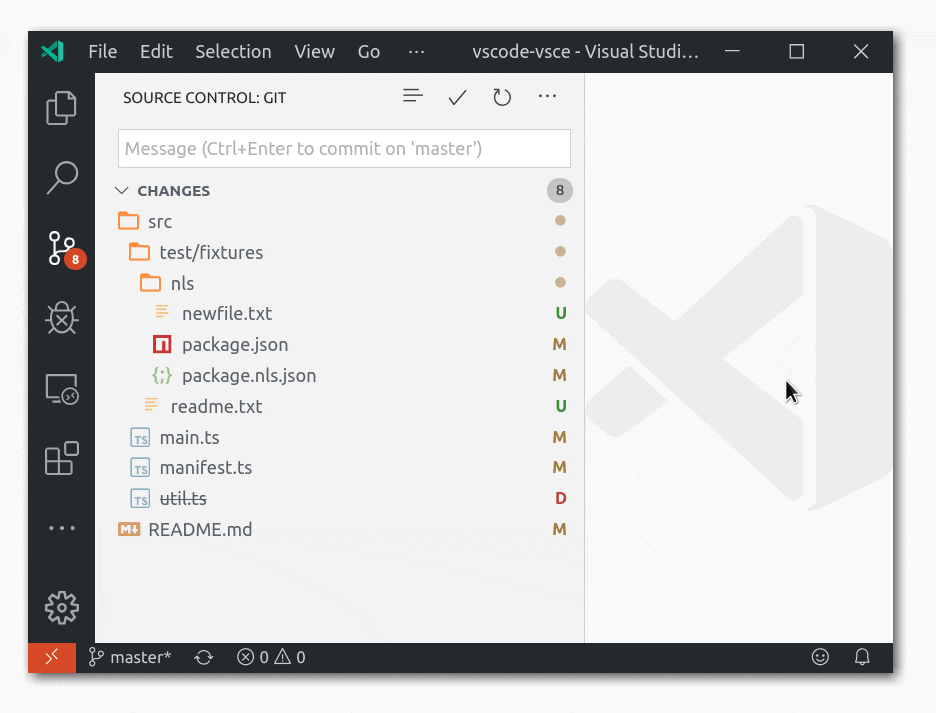
Task: Open the Run and Debug view
Action: pyautogui.click(x=61, y=319)
